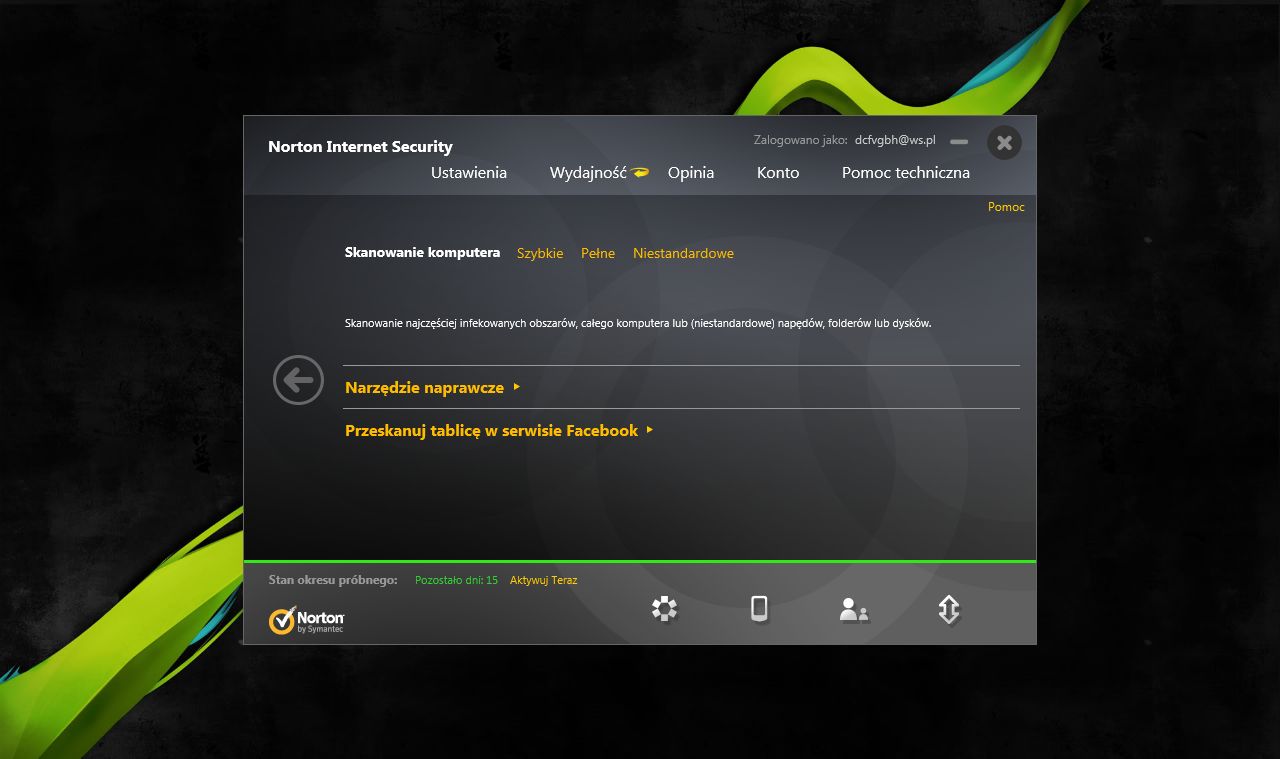Open the mobile phone icon in footer
This screenshot has width=1280, height=759.
(x=759, y=608)
